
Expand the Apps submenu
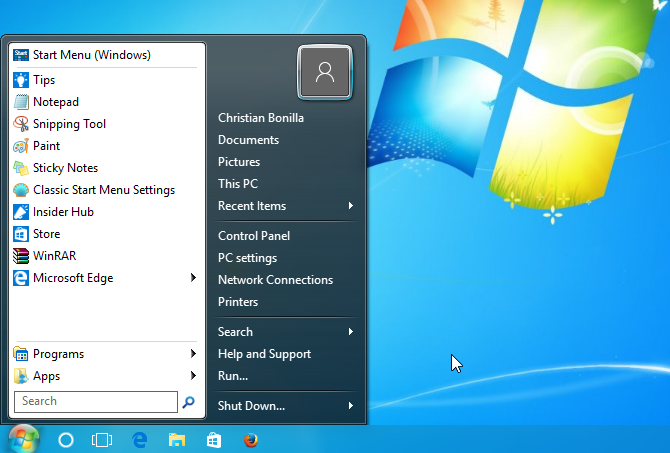tap(193, 376)
